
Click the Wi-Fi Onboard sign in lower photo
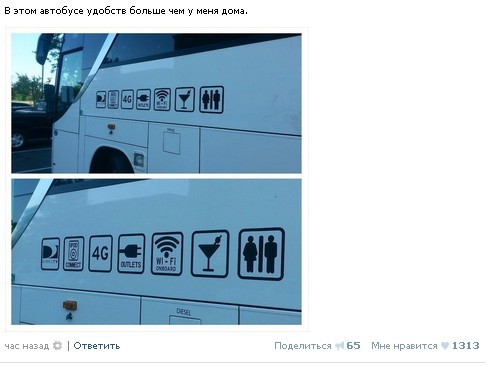[167, 253]
